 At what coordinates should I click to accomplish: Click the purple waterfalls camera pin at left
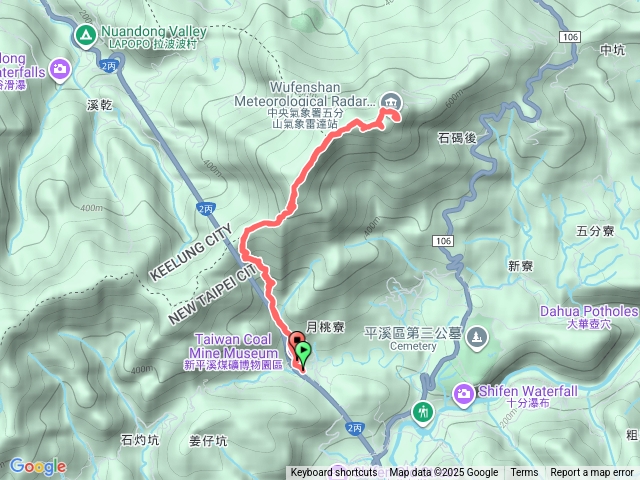point(60,69)
